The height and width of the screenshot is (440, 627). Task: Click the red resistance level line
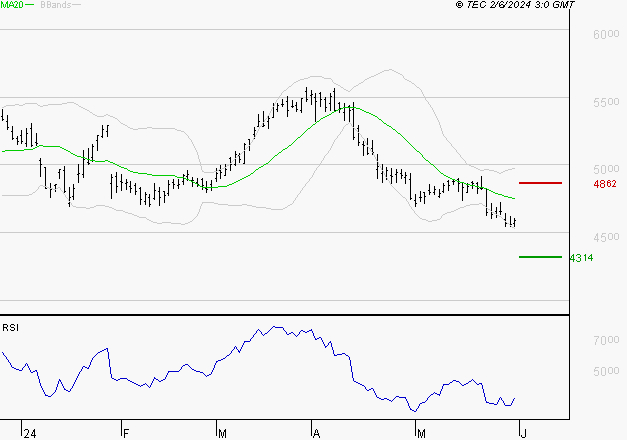coord(540,183)
